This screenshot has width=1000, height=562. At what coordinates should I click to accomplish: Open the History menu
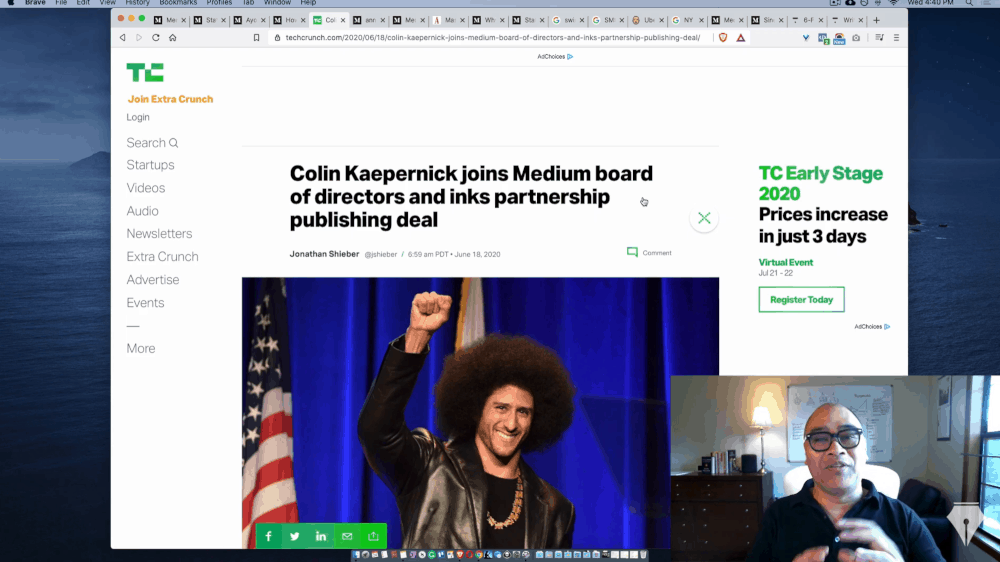point(137,3)
